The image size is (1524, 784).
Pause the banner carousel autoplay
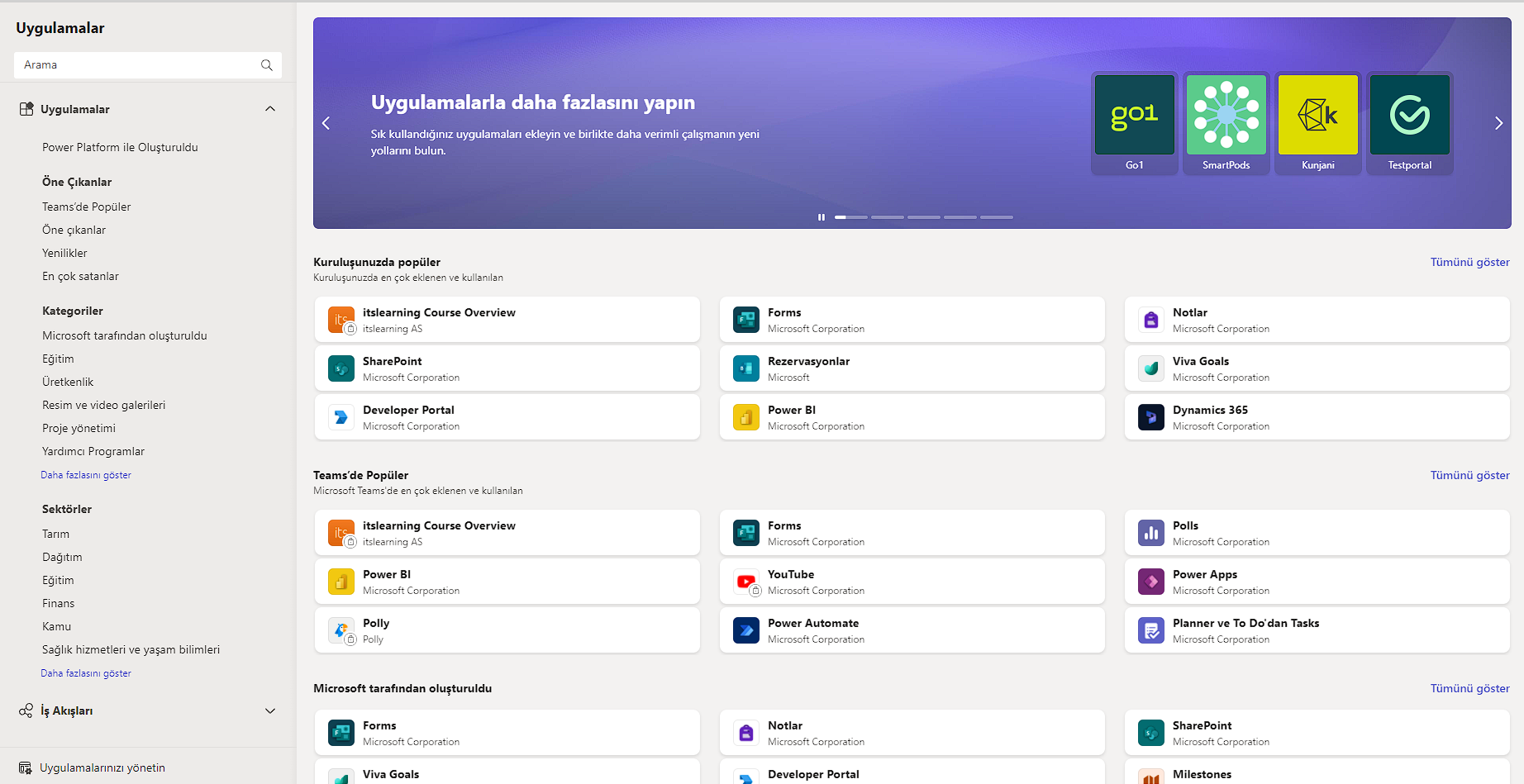pyautogui.click(x=821, y=217)
